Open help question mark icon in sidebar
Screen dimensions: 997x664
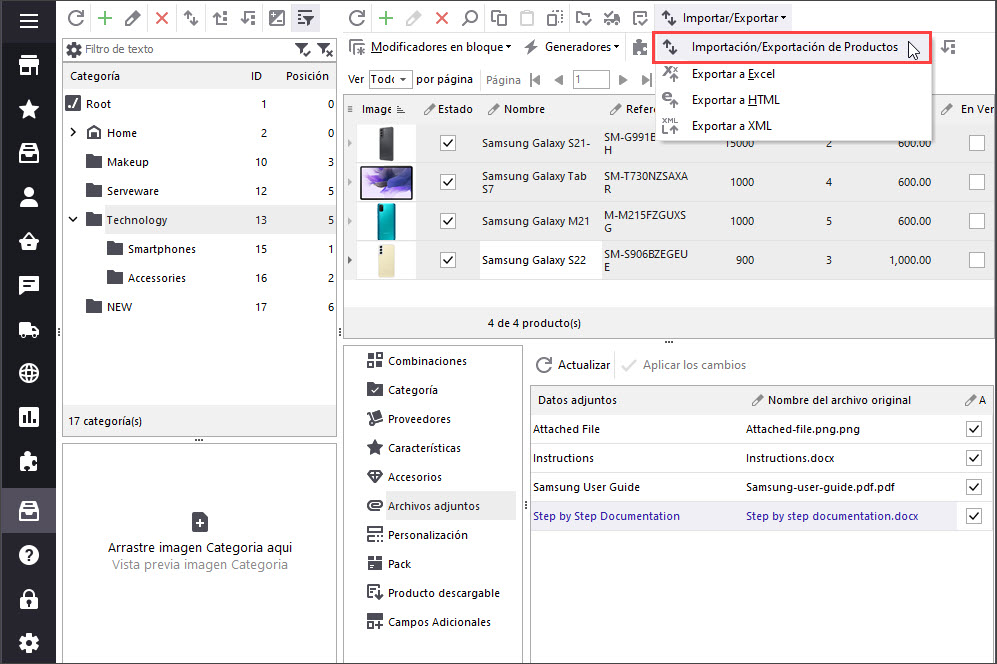pos(29,555)
